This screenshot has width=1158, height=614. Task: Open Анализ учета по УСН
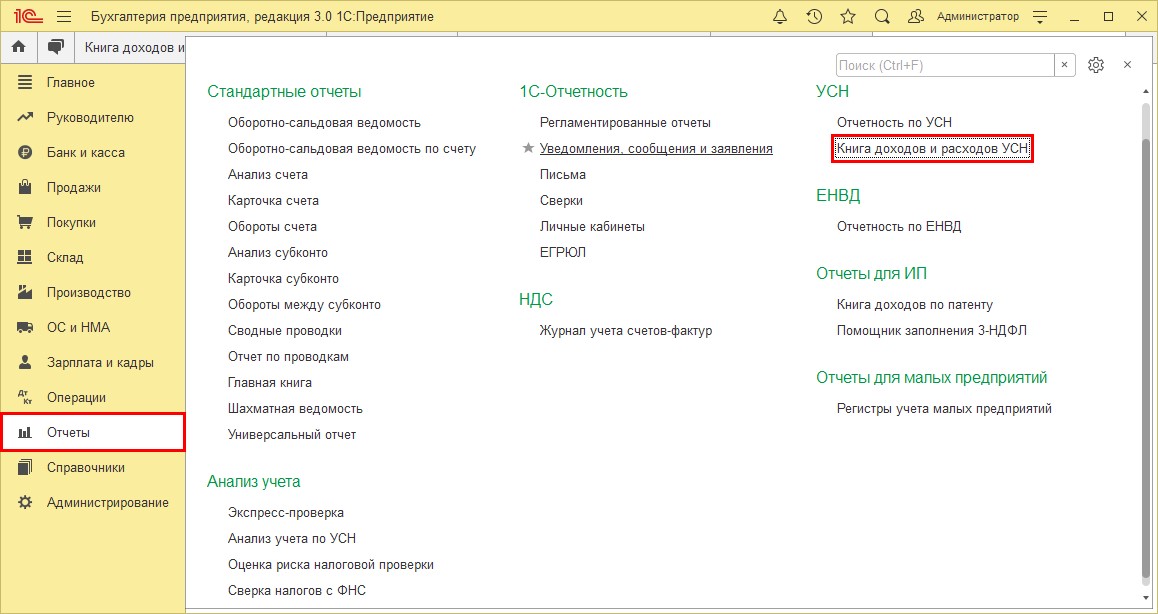292,539
